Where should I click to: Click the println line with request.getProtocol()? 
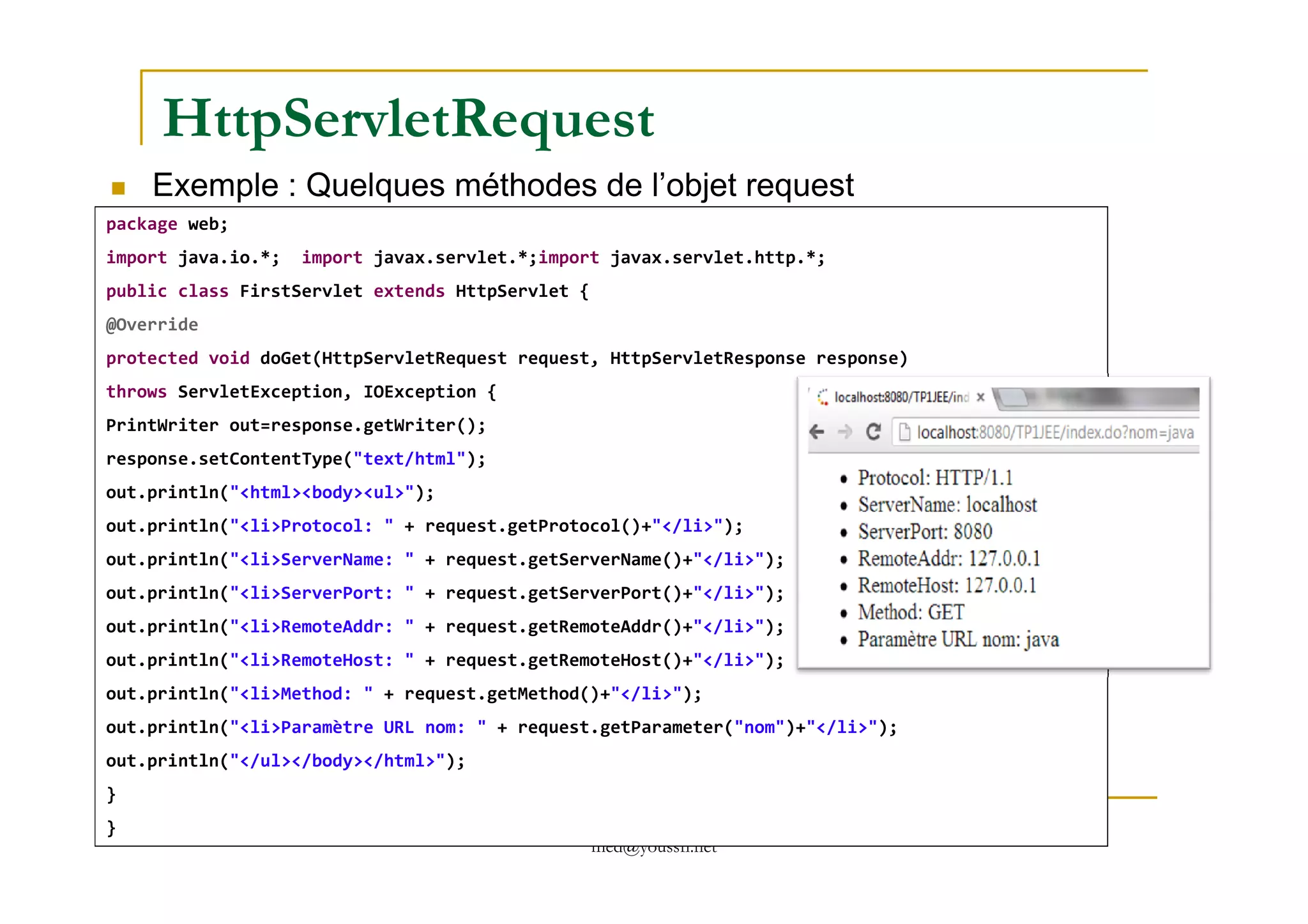[425, 526]
